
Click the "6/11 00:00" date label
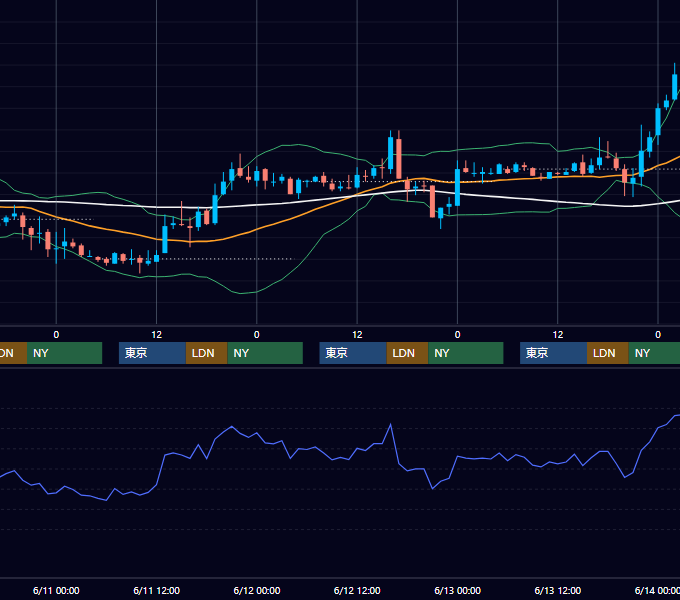[x=56, y=590]
